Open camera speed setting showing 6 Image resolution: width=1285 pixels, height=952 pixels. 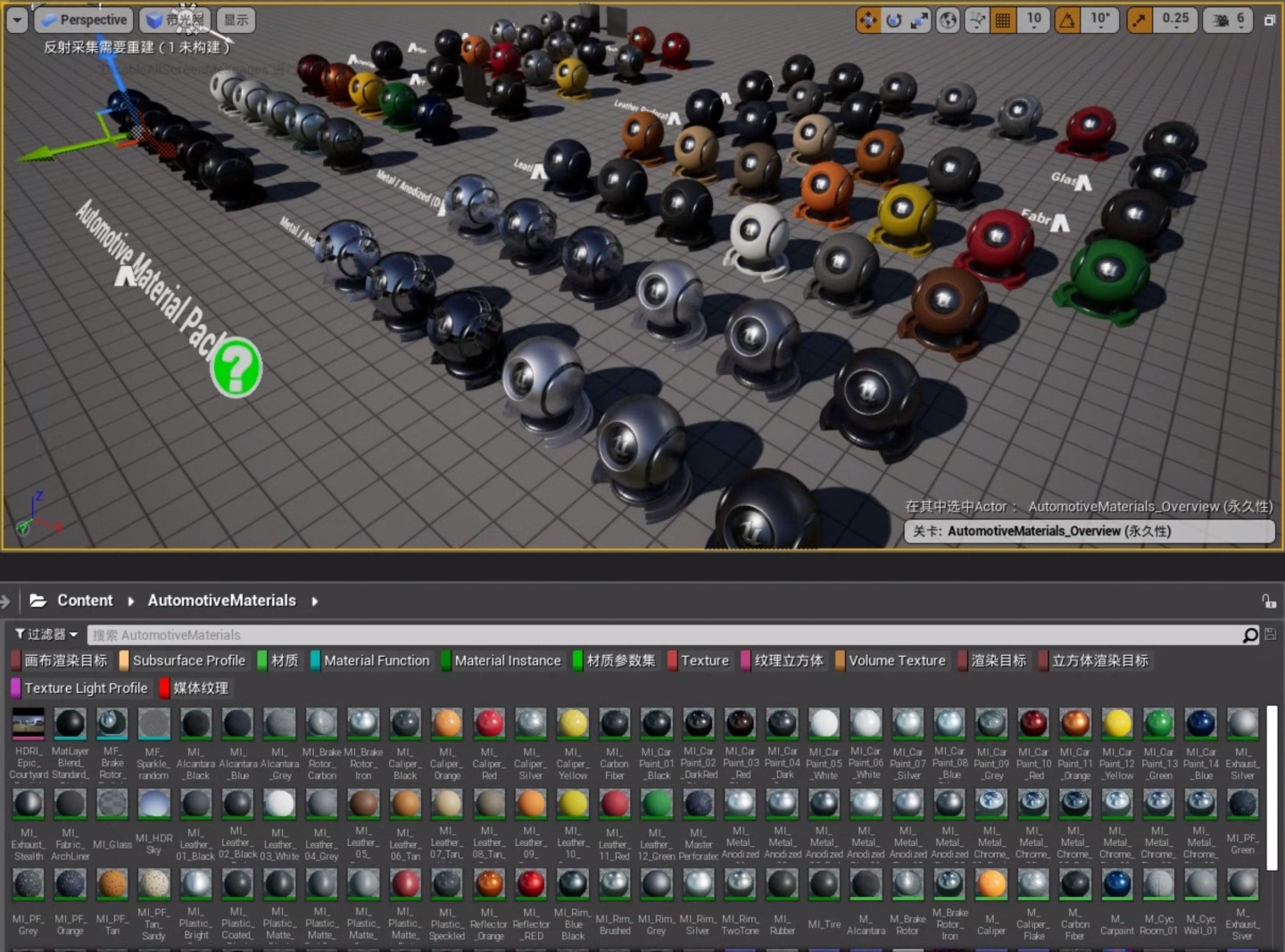[x=1228, y=20]
